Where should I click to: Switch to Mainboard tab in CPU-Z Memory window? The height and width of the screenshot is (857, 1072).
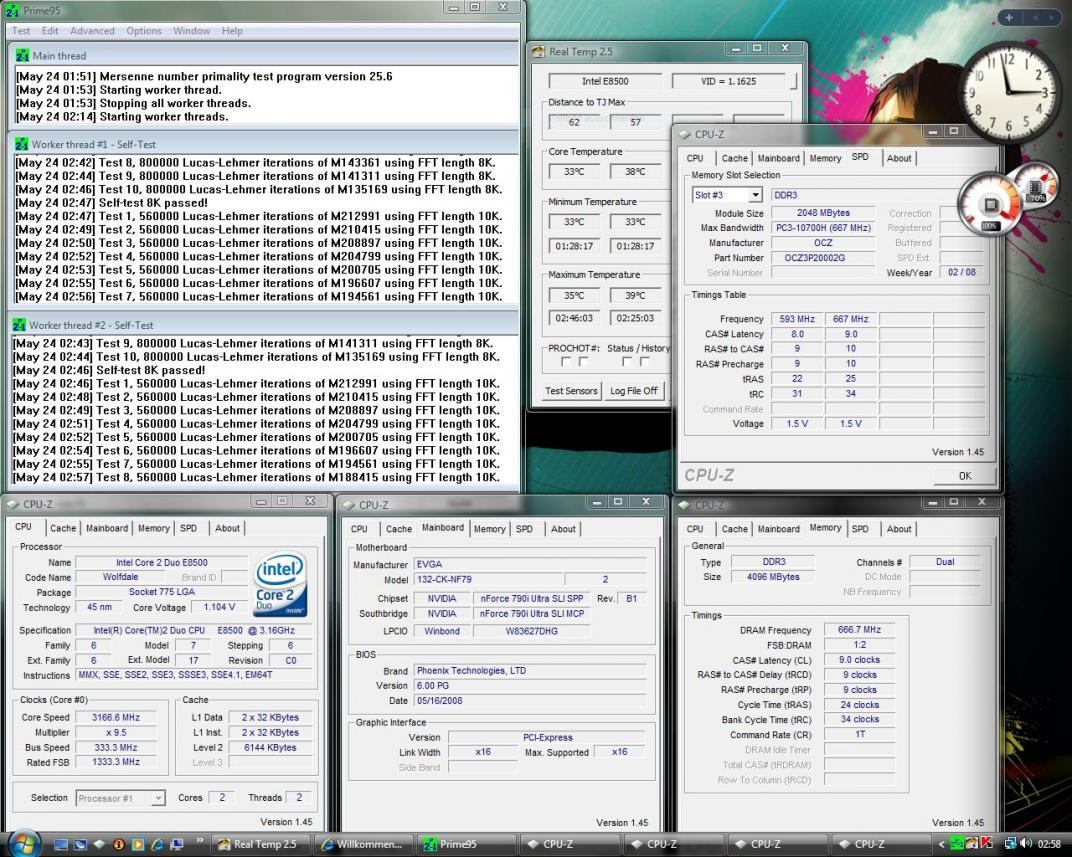[779, 529]
